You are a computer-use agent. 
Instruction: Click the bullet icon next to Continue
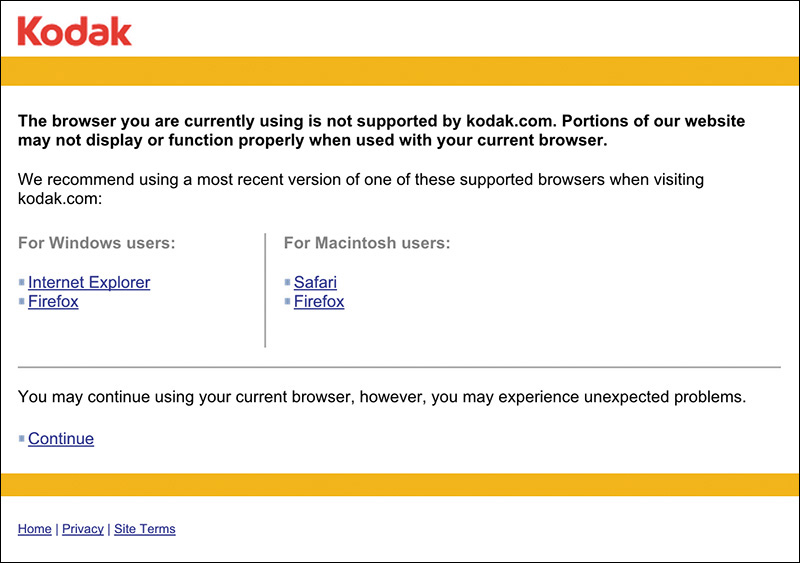point(22,439)
